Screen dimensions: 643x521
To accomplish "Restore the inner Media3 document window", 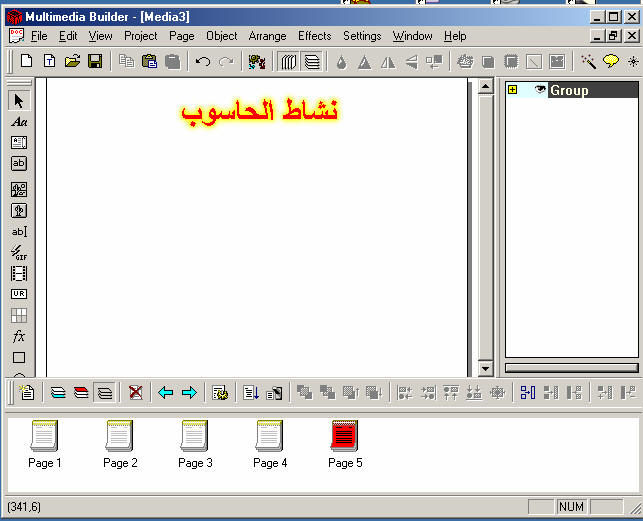I will click(x=613, y=36).
